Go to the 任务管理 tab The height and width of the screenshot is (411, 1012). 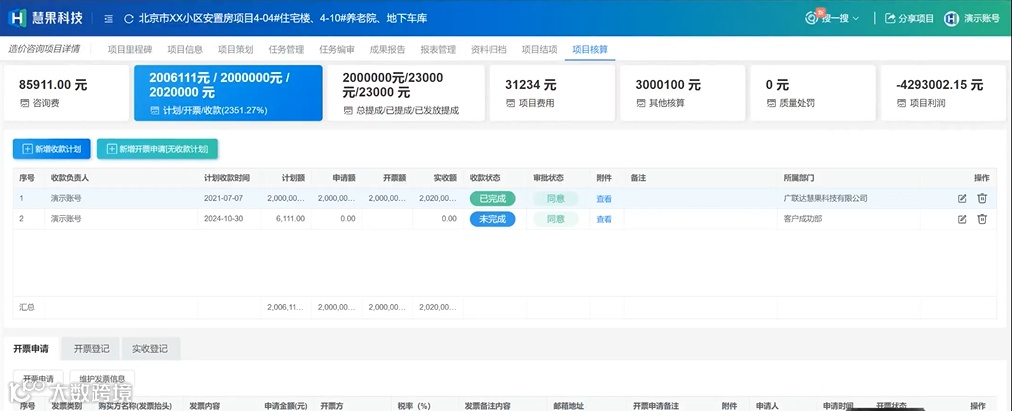[x=286, y=49]
